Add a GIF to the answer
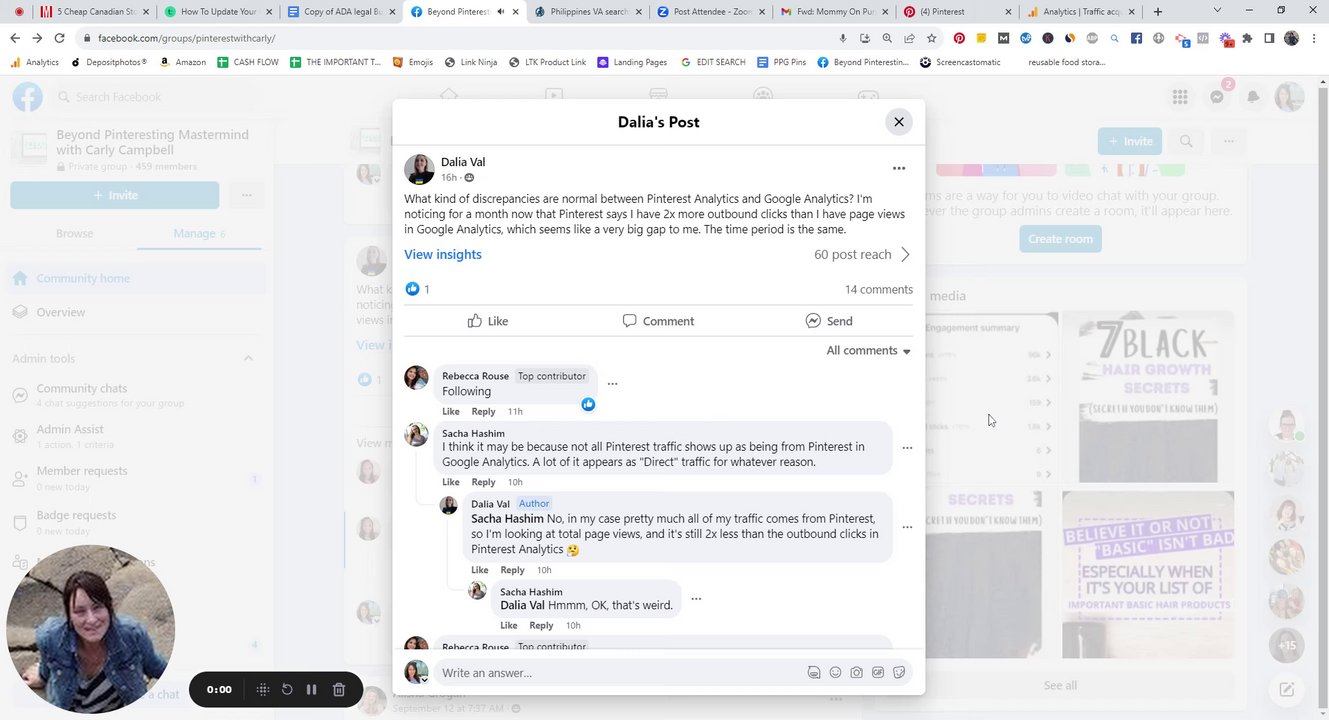 click(877, 673)
